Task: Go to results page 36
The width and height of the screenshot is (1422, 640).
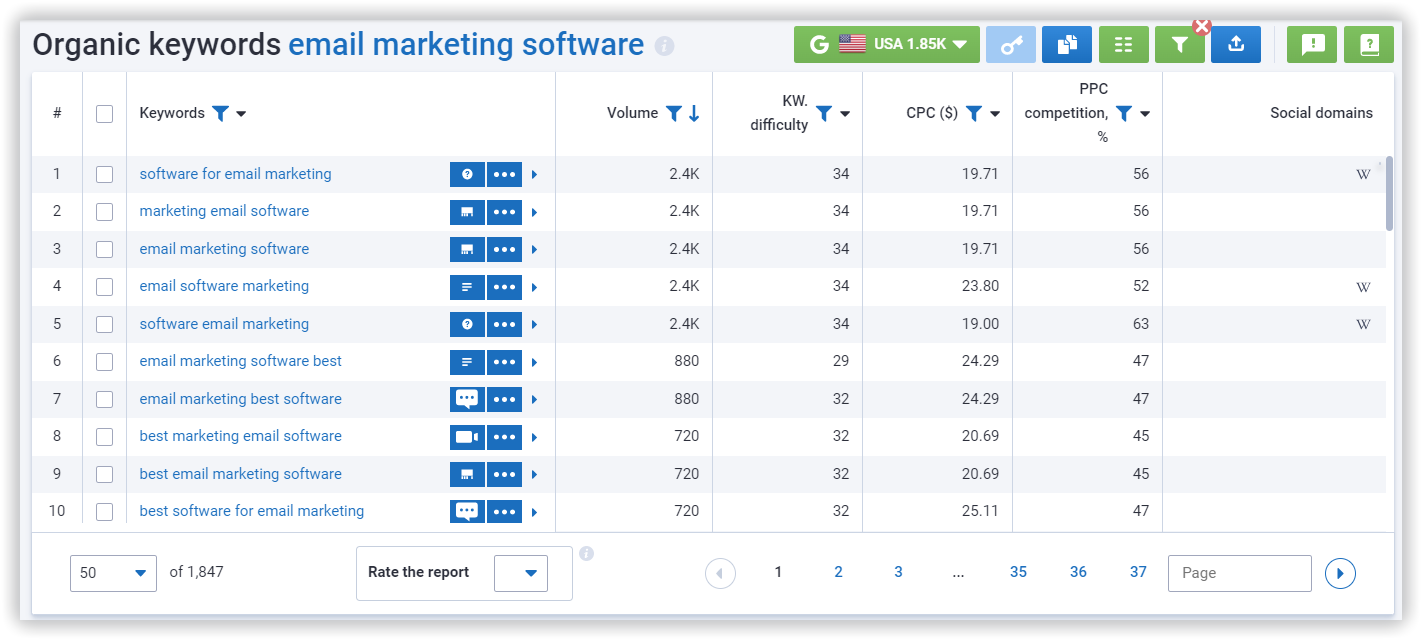Action: pyautogui.click(x=1078, y=572)
